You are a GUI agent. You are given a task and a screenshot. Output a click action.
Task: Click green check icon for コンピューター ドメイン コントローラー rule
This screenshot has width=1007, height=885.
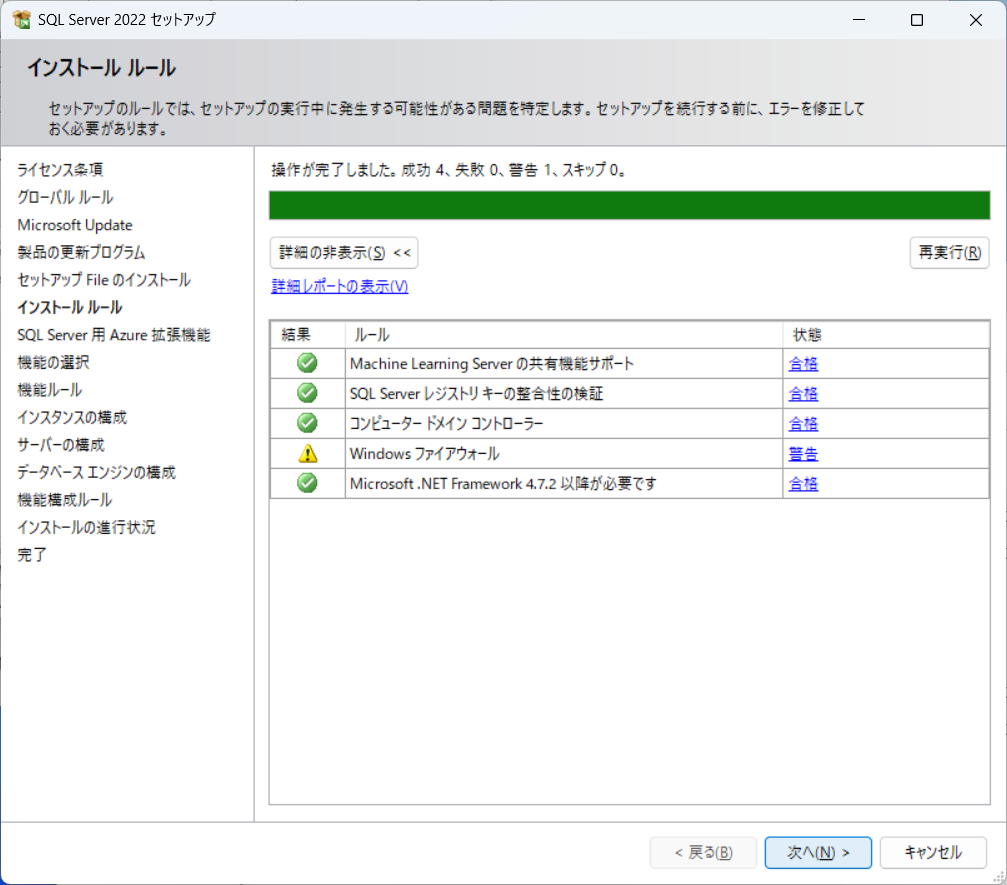coord(307,424)
